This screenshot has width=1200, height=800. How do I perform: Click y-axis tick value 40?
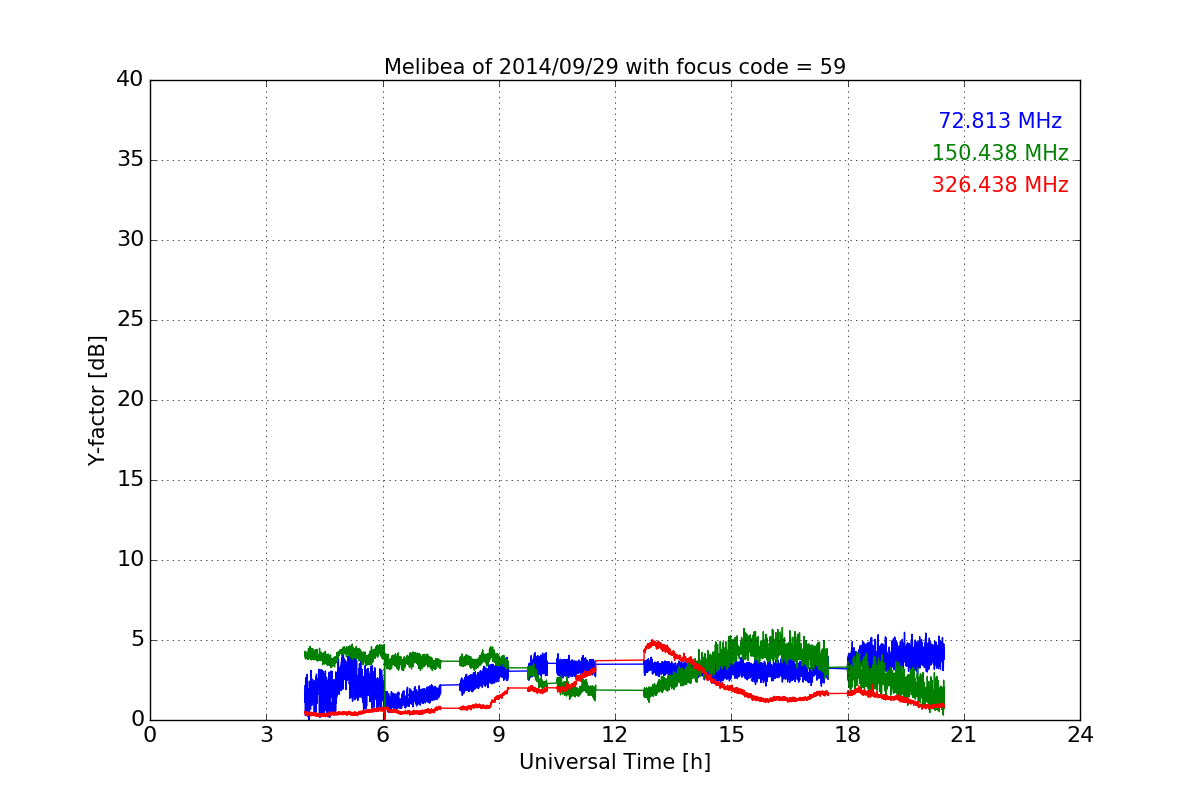point(130,80)
